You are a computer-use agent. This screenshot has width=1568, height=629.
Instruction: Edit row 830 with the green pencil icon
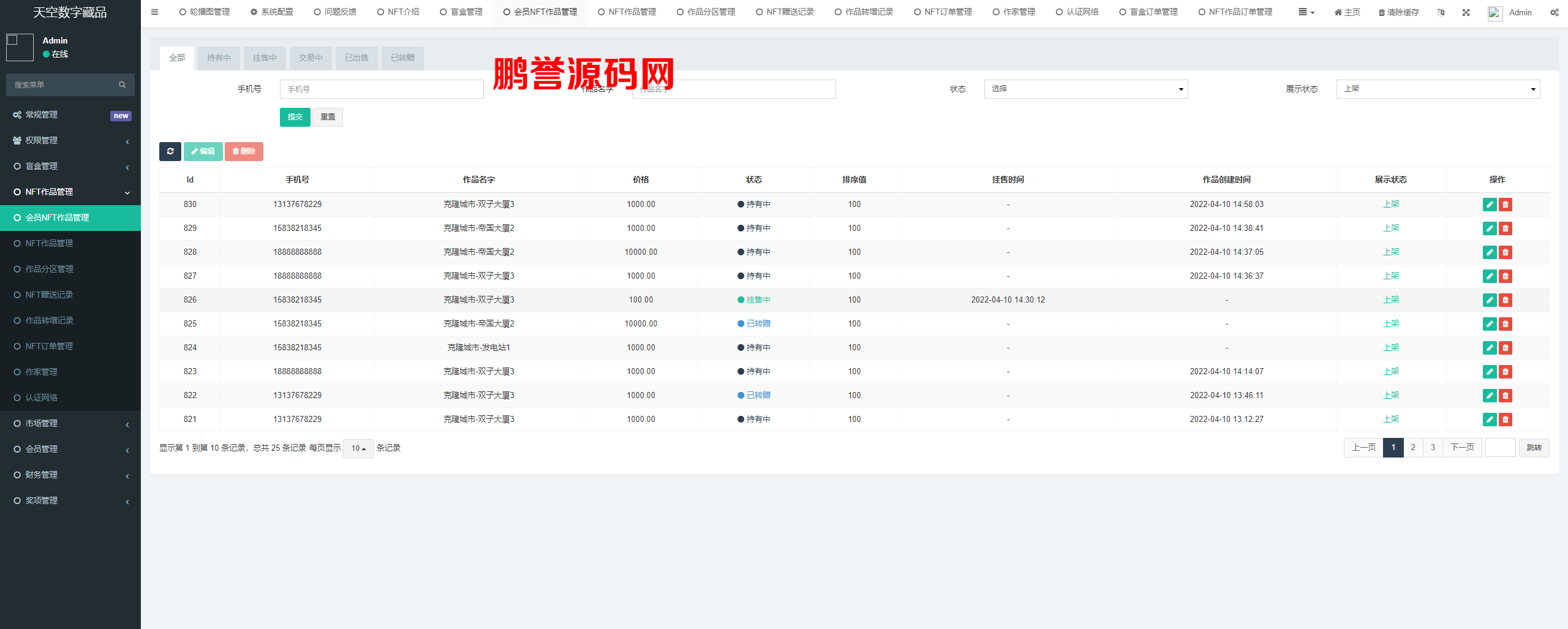pos(1490,205)
